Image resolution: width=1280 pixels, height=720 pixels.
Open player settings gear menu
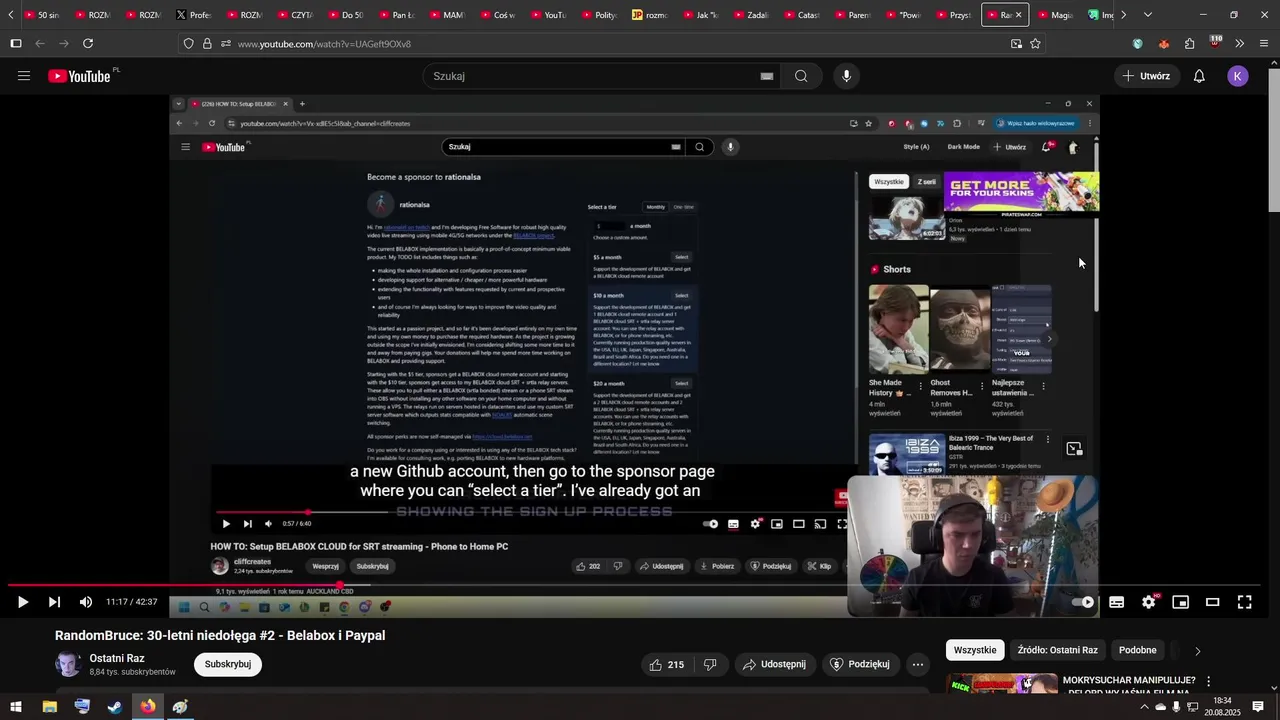(x=1148, y=602)
